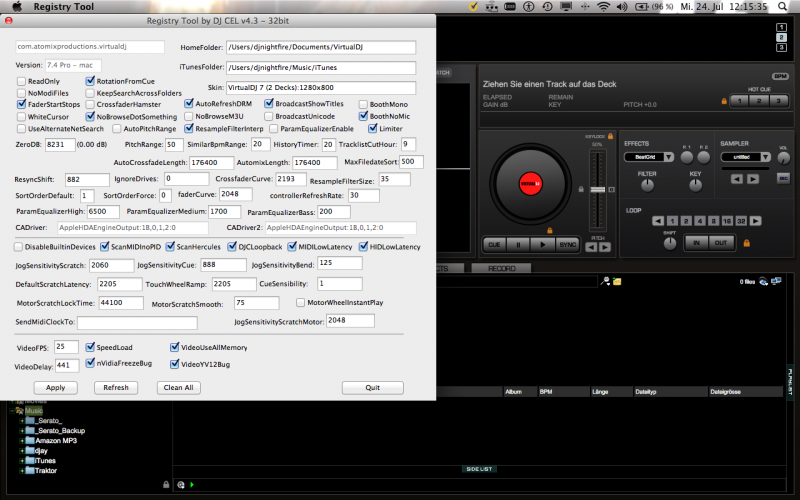800x500 pixels.
Task: Click the hot cue lock icon
Action: click(724, 101)
